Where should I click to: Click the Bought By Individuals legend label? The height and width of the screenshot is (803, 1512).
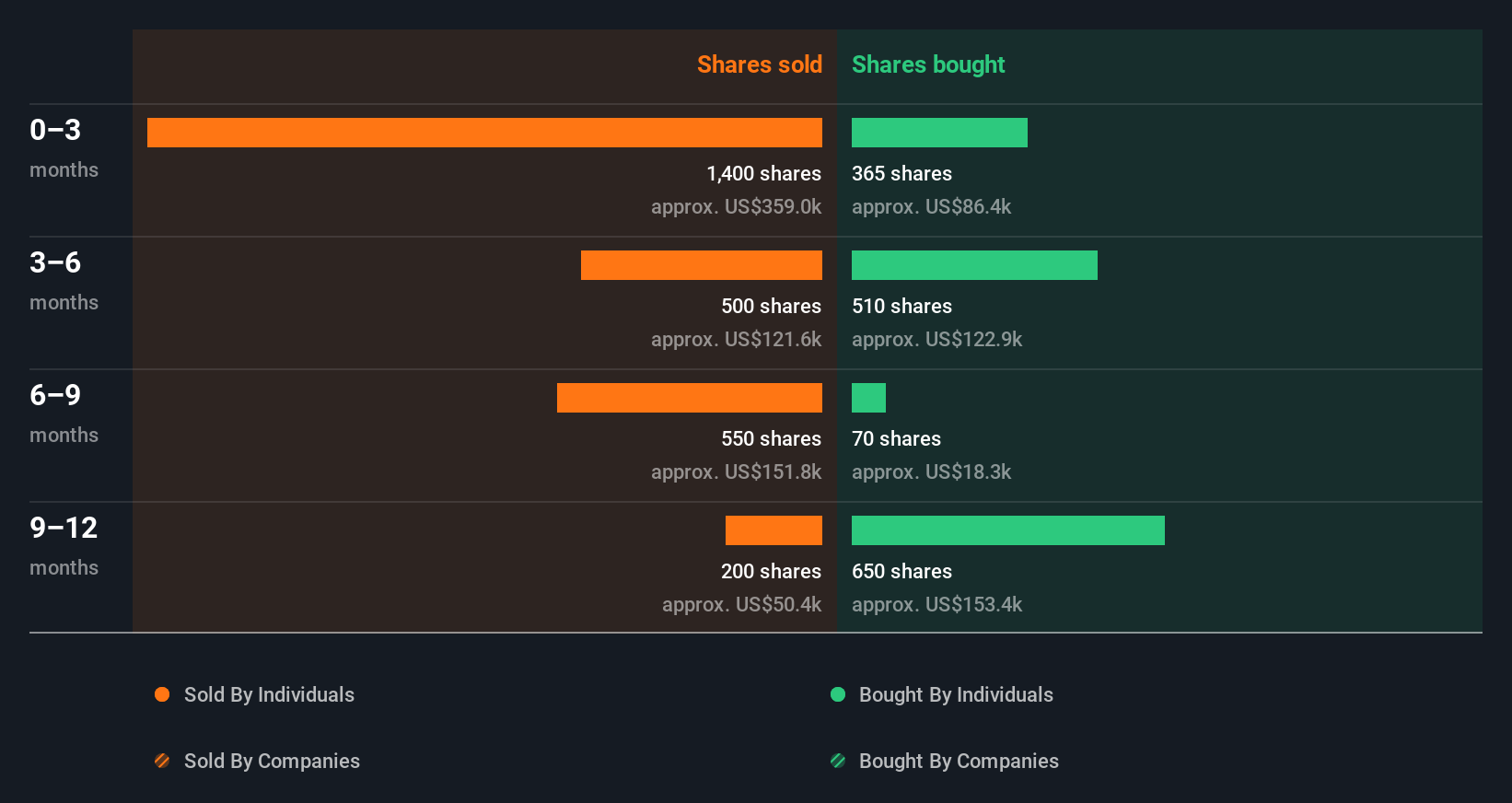click(956, 695)
